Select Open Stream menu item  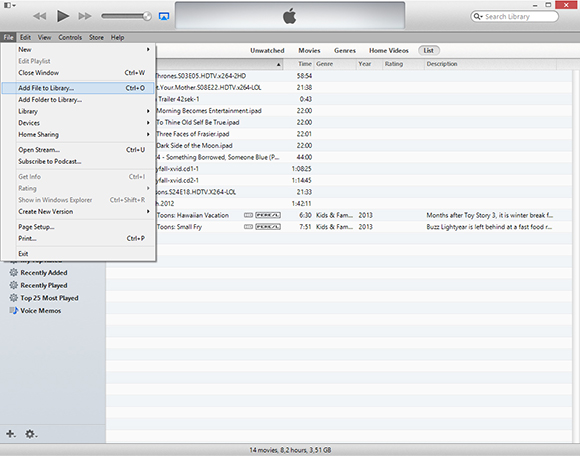[x=78, y=150]
